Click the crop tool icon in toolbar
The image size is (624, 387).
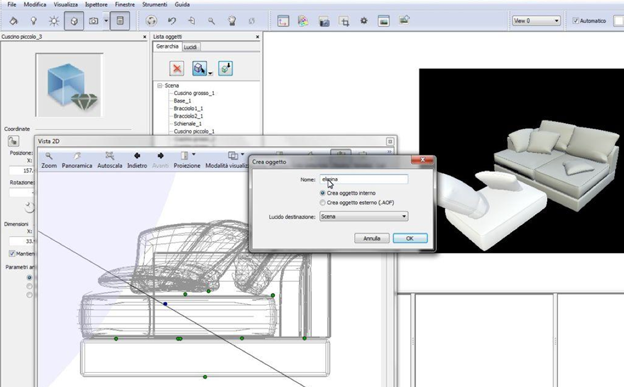click(344, 21)
